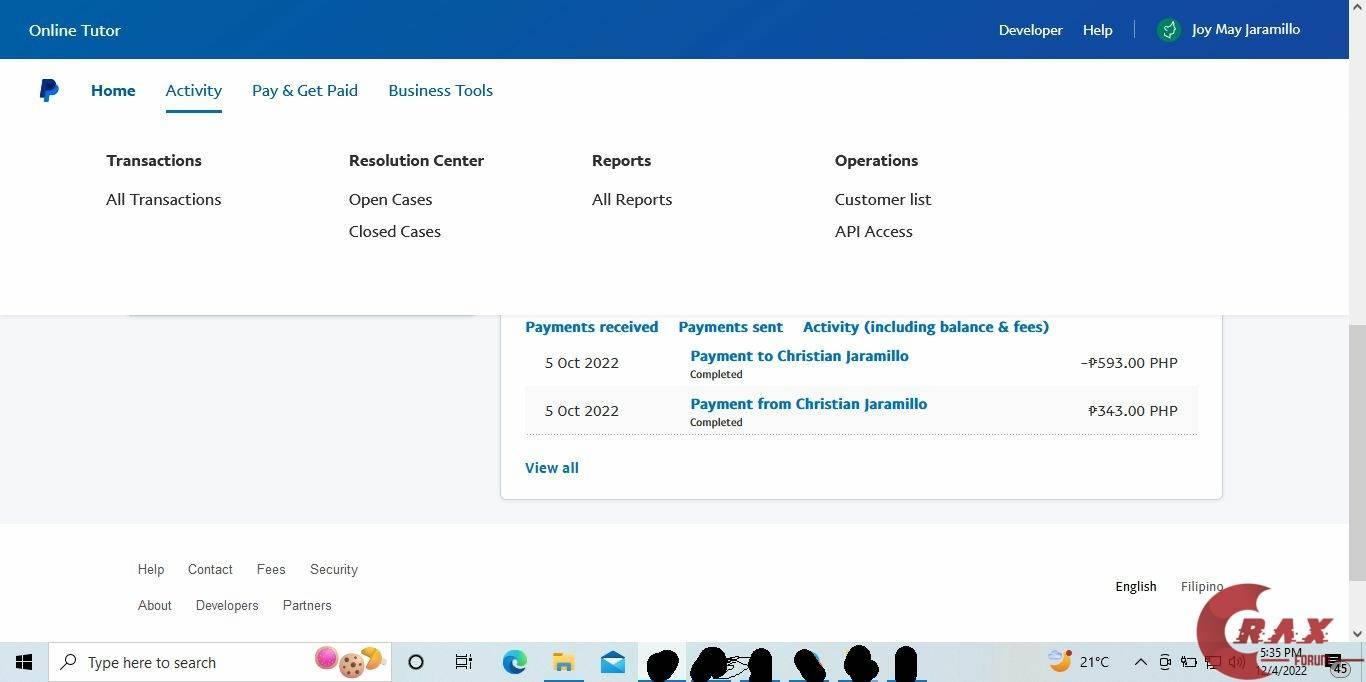This screenshot has height=682, width=1366.
Task: Select All Transactions under Transactions
Action: click(x=164, y=199)
